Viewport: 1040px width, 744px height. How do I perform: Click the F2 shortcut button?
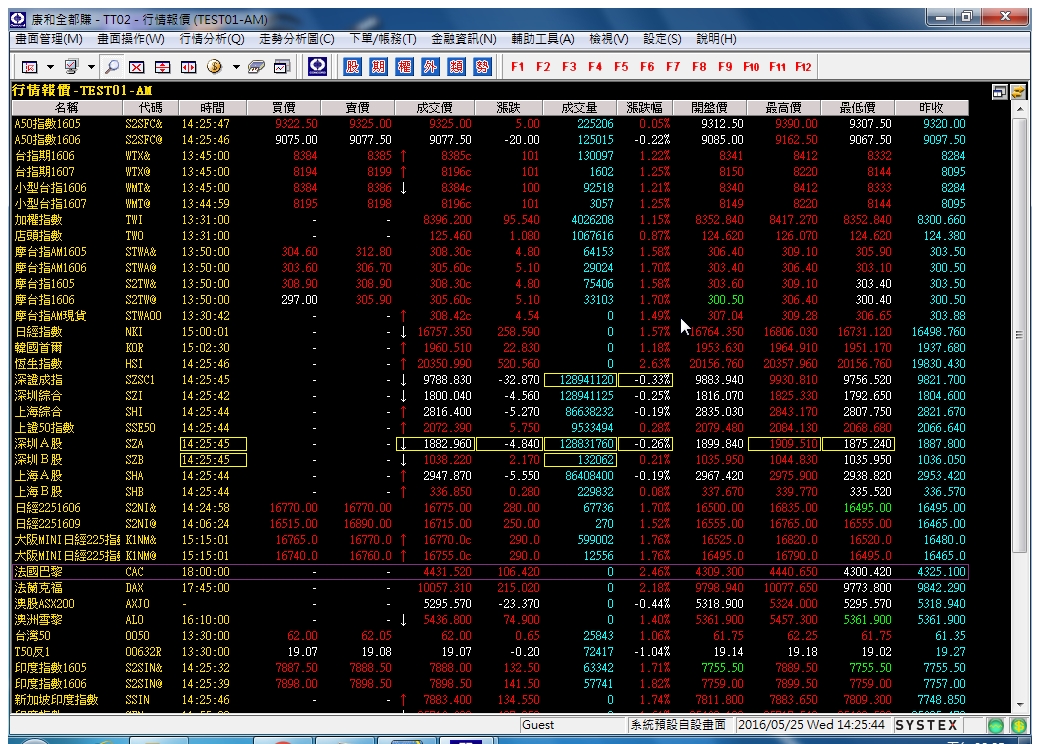[543, 67]
